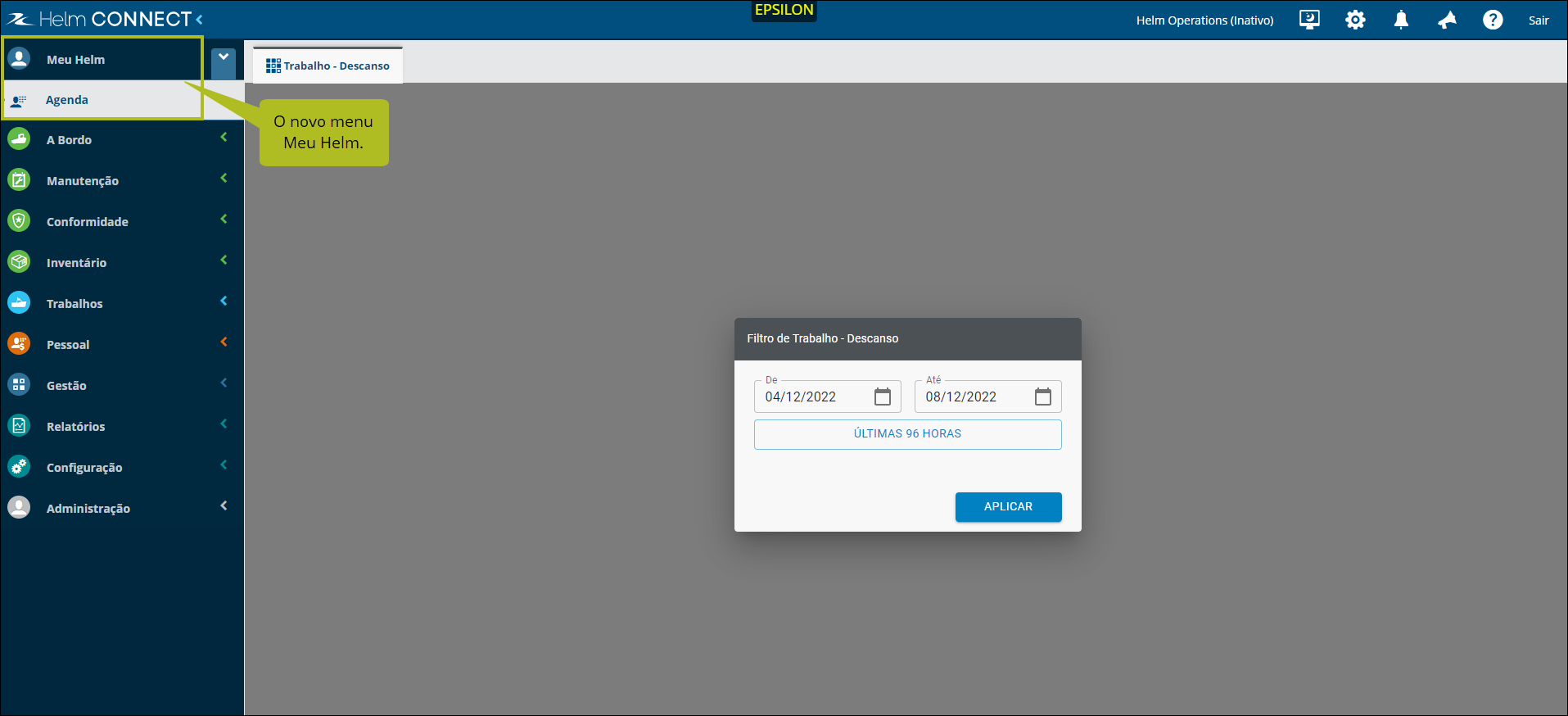Open the De date calendar picker
This screenshot has width=1568, height=716.
tap(882, 397)
